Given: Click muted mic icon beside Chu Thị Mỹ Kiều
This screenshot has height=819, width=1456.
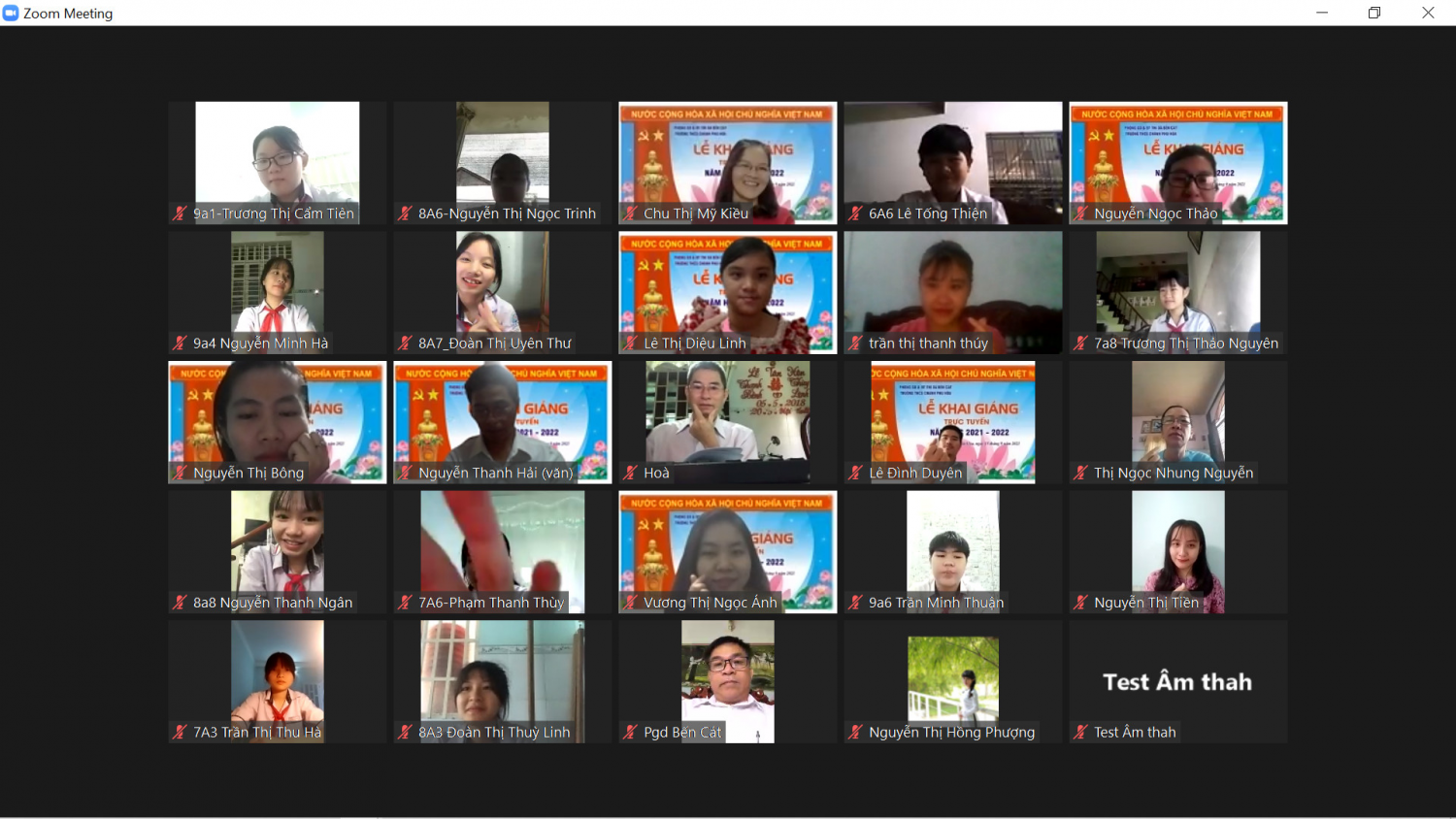Looking at the screenshot, I should (x=630, y=213).
